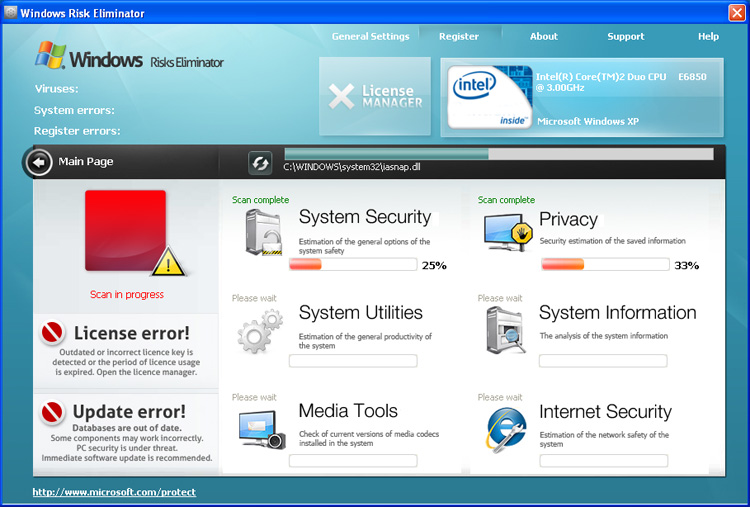Open the About menu item
The image size is (750, 507).
click(543, 36)
